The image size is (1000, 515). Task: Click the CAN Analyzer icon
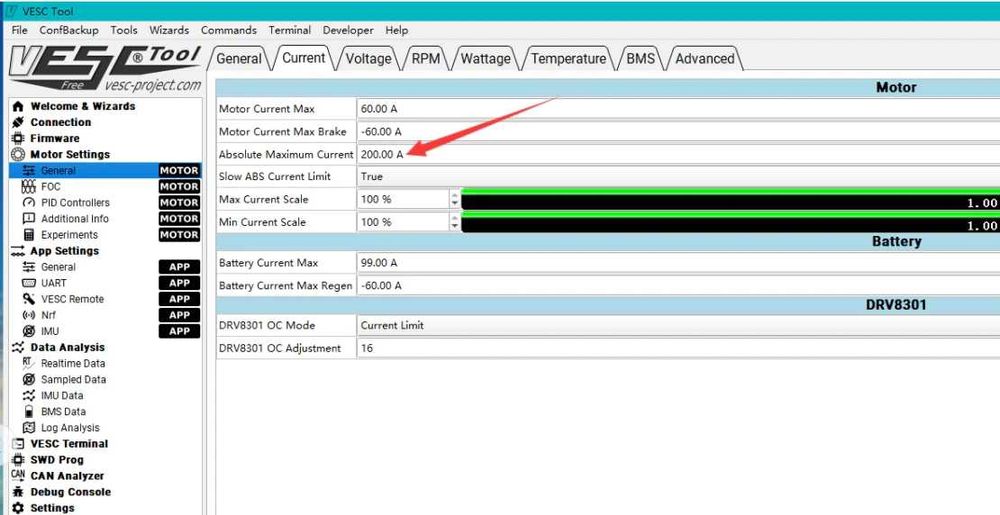(x=18, y=475)
